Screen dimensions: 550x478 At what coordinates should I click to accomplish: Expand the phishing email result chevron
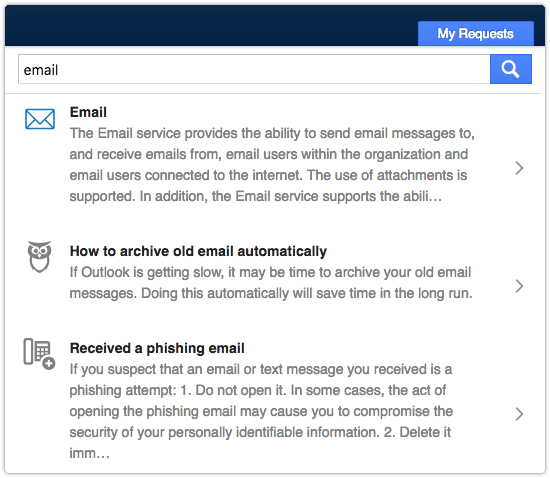pos(519,414)
